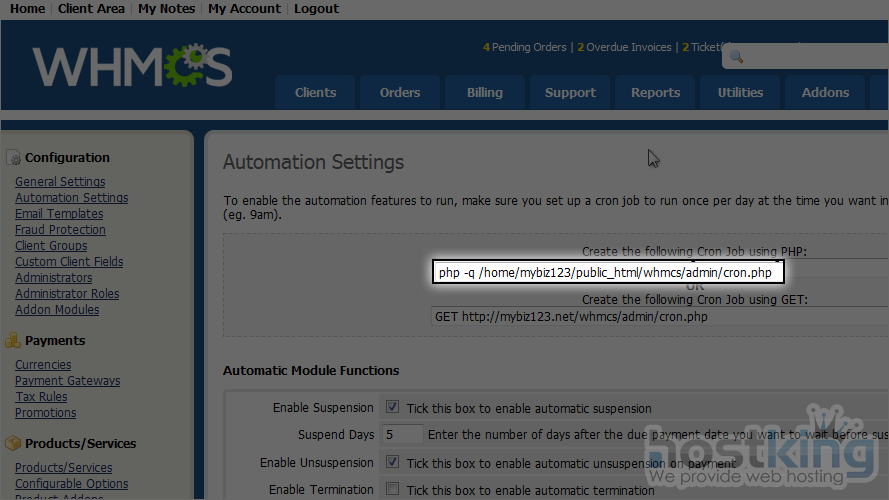The height and width of the screenshot is (500, 889).
Task: Untick the Enable Unsuspension checkbox
Action: point(392,463)
